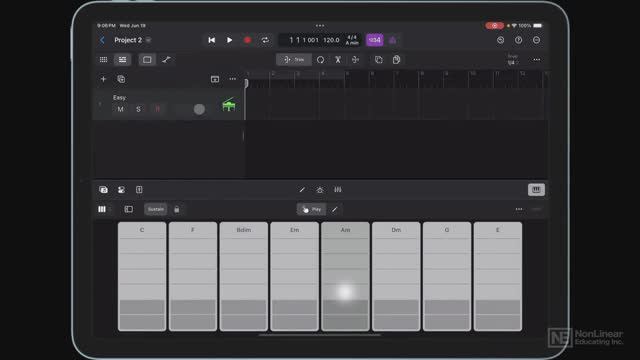Play the G chord strip
The image size is (640, 360).
coord(447,276)
